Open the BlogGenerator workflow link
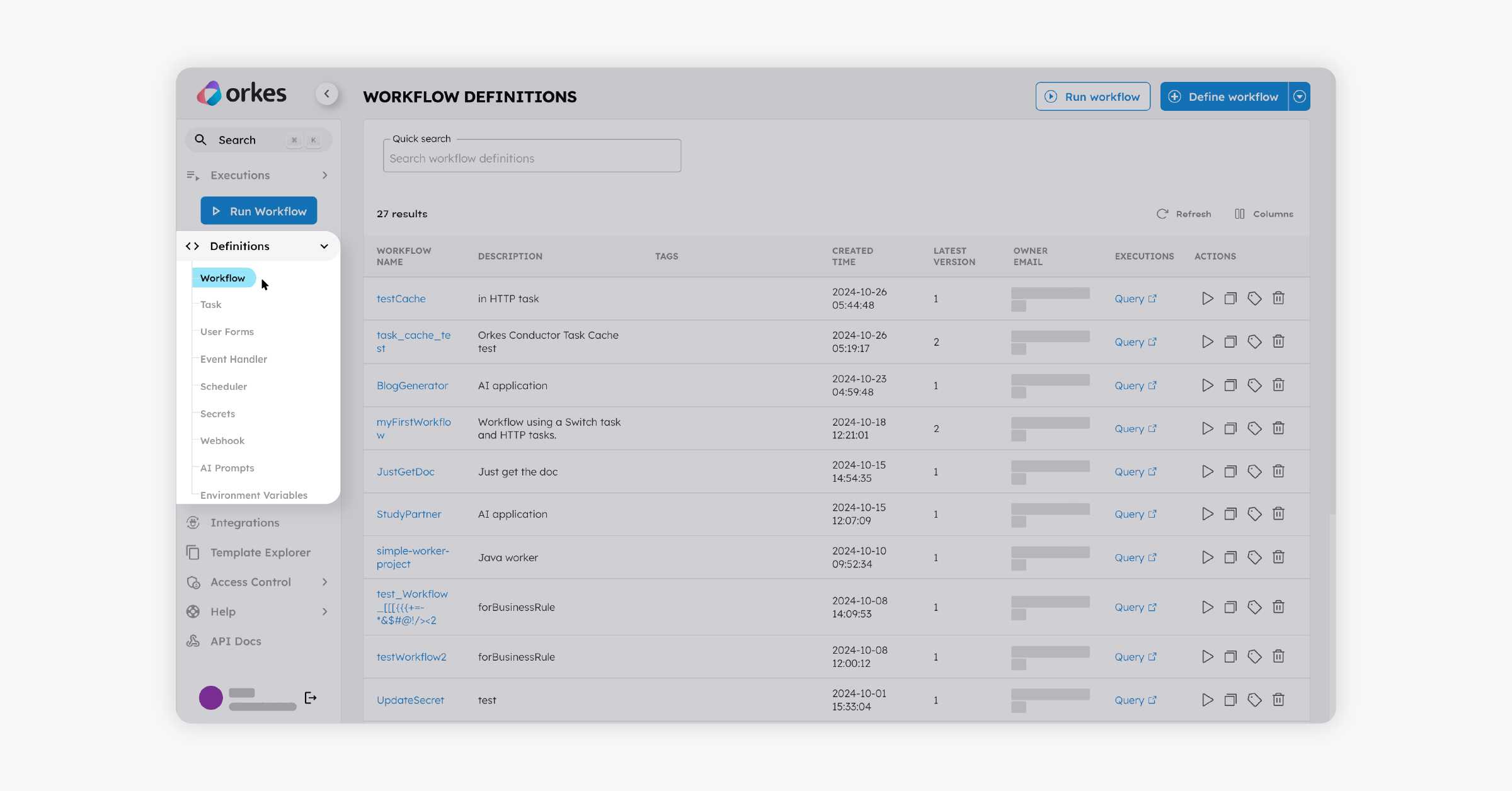 coord(413,385)
